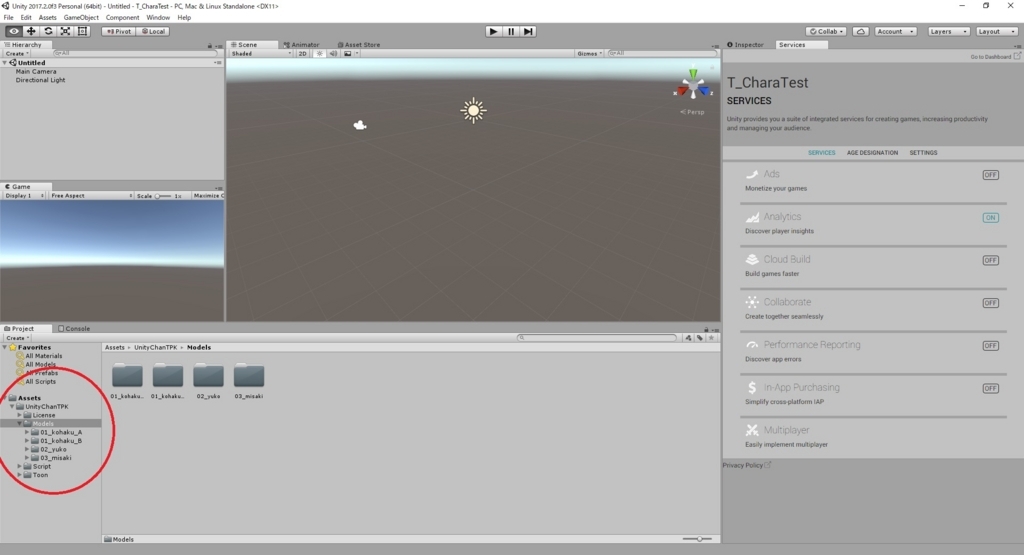Viewport: 1024px width, 555px height.
Task: Open the Shaded draw mode dropdown
Action: pos(261,54)
